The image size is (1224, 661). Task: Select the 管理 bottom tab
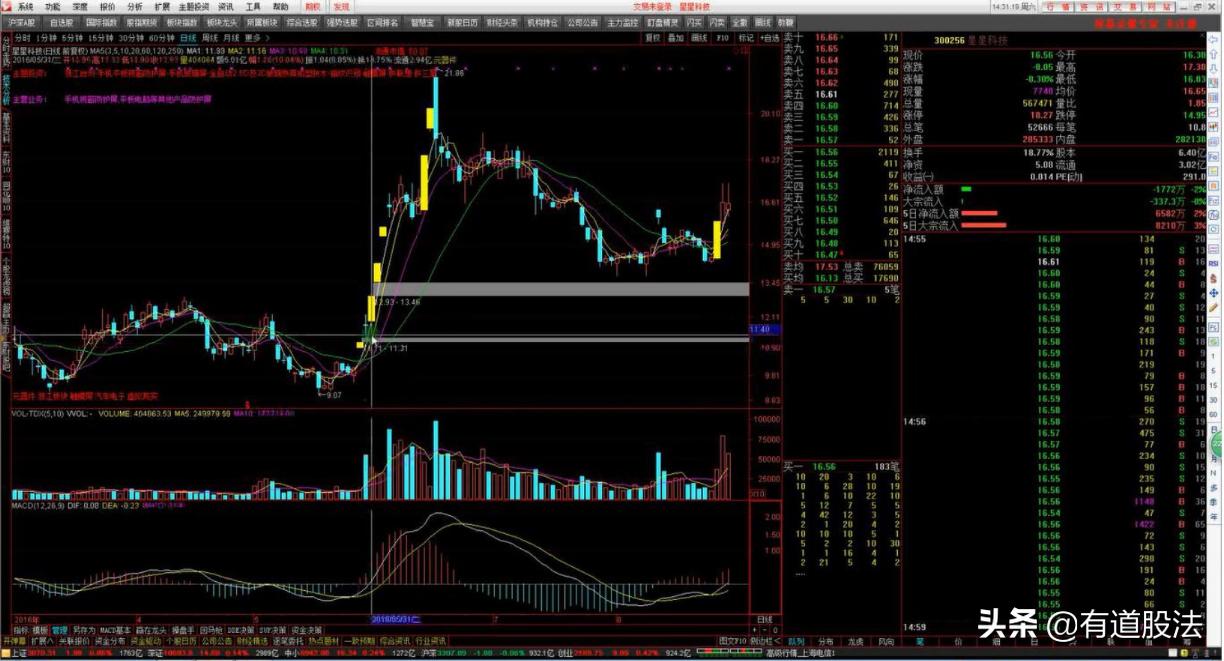[60, 630]
